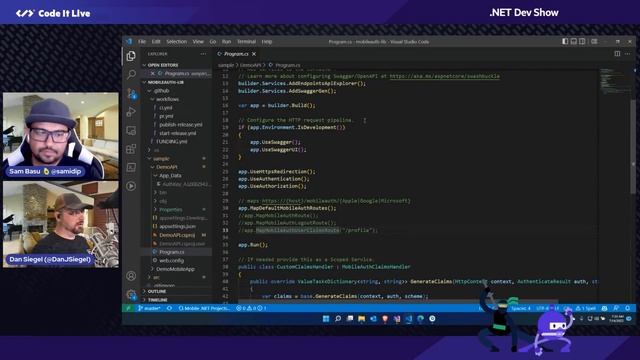Click the errors and warnings count in the status bar
Viewport: 640px width, 360px height.
pyautogui.click(x=251, y=308)
